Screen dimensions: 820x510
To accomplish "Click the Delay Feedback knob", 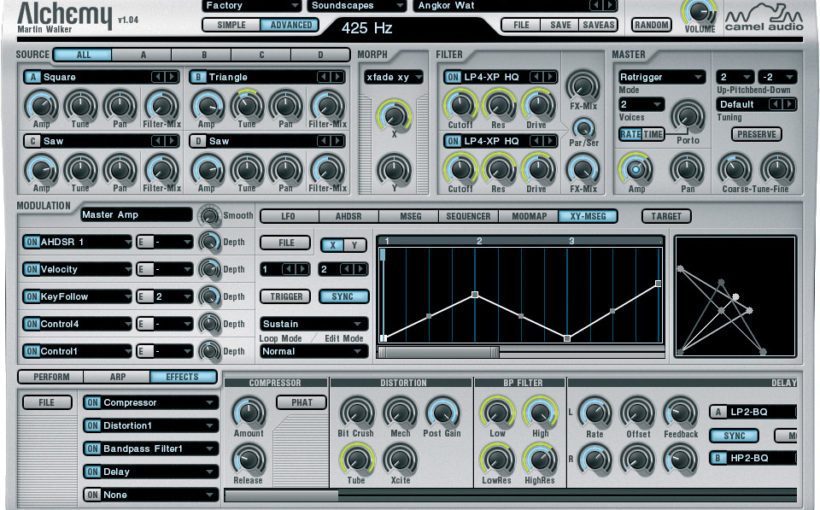I will click(680, 413).
